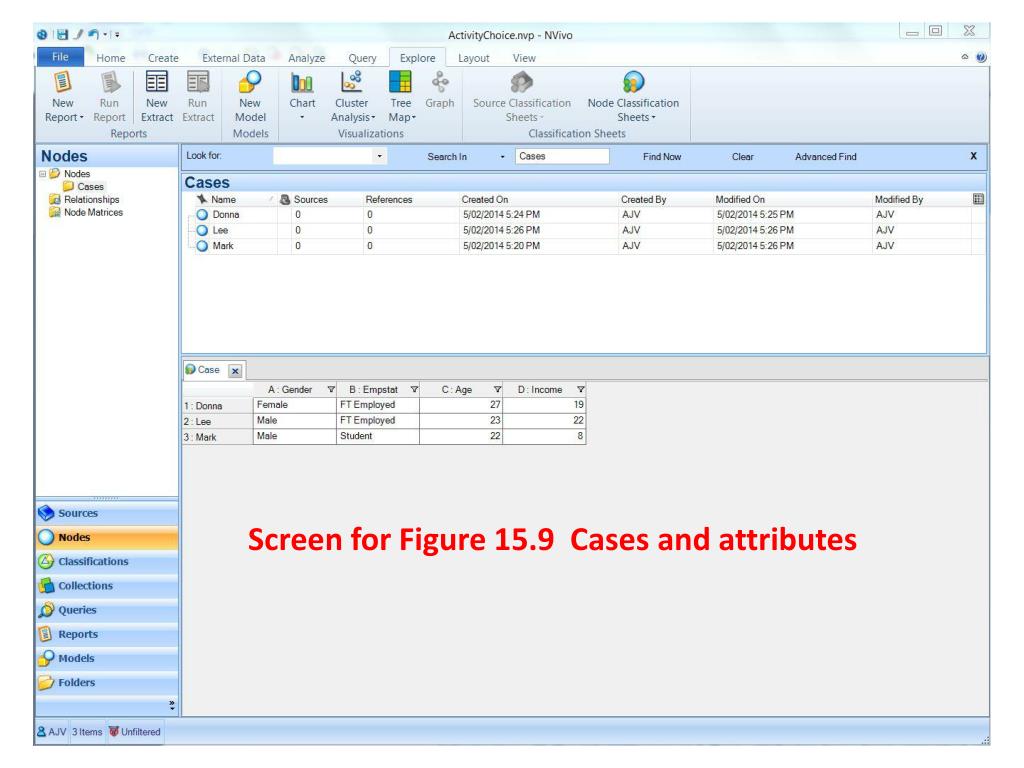Open the File menu
1024x768 pixels.
(60, 57)
